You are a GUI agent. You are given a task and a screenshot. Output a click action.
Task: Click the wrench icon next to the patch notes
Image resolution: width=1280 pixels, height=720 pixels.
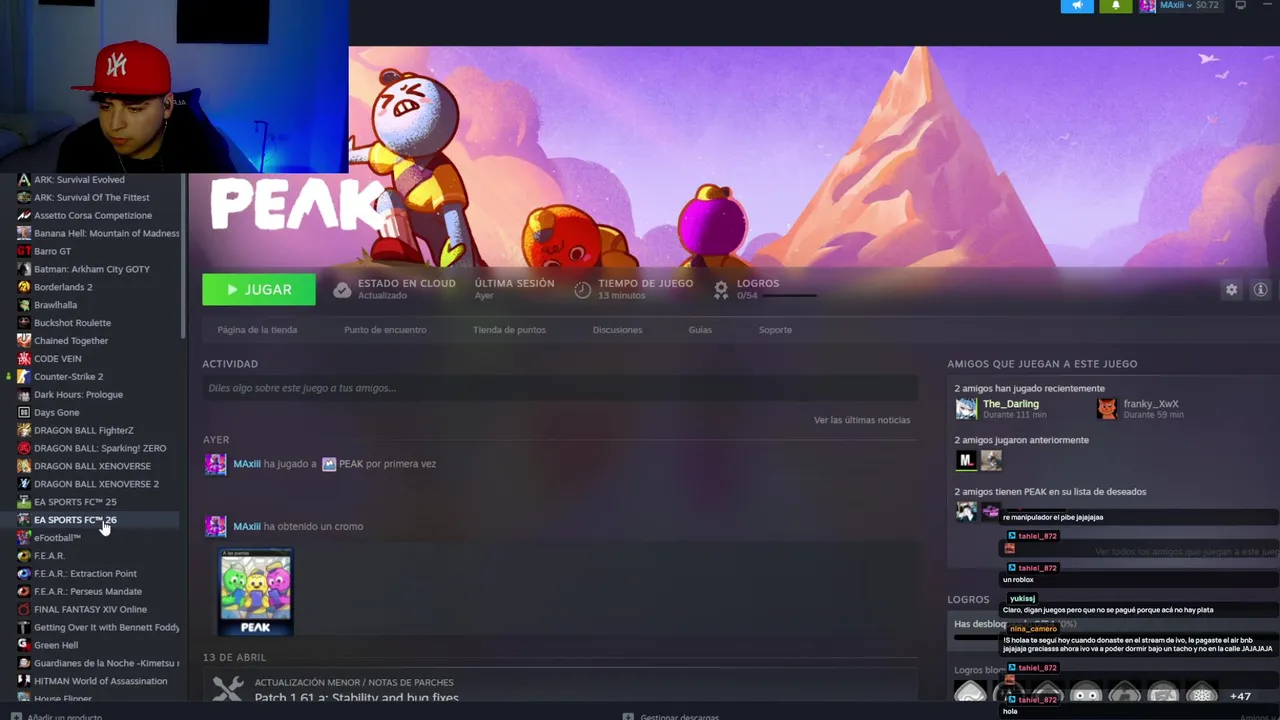(x=227, y=689)
